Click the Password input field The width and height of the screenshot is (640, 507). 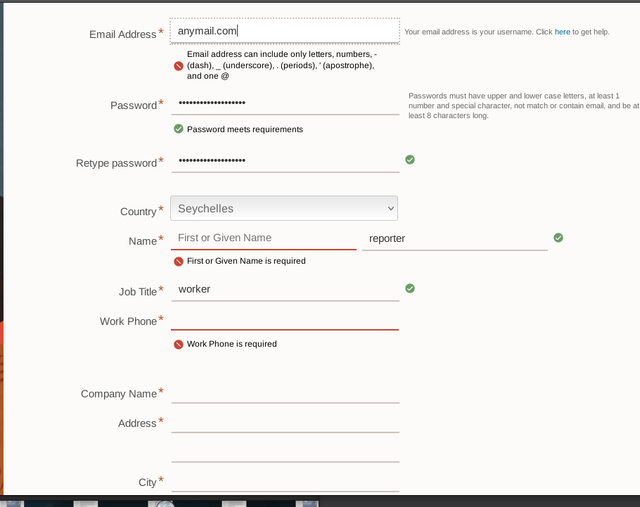click(285, 103)
